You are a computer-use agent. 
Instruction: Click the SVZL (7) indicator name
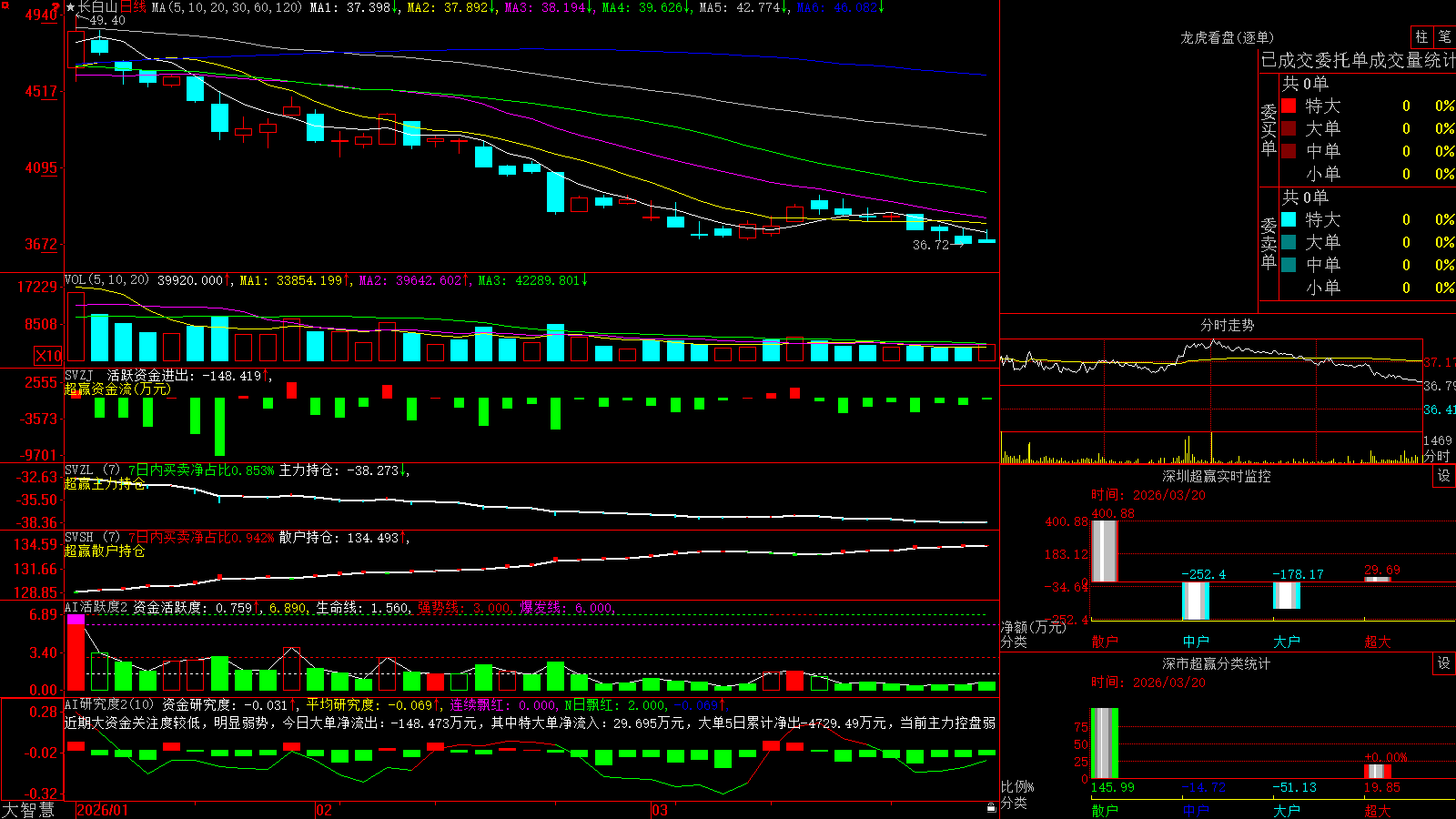click(92, 470)
